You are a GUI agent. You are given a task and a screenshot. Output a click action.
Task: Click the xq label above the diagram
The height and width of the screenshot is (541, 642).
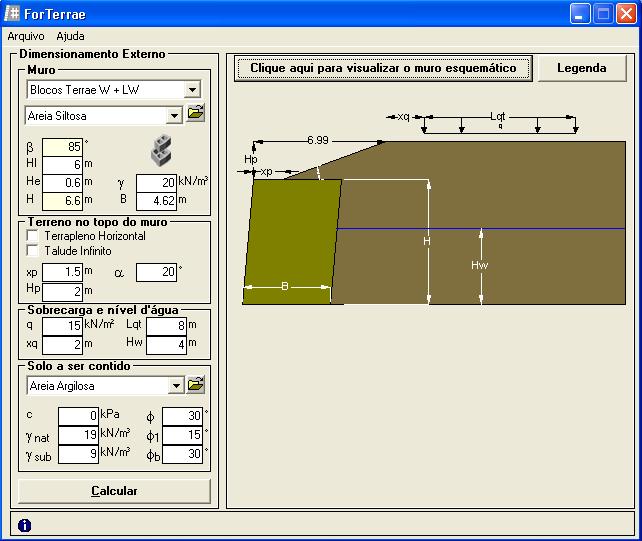point(403,116)
